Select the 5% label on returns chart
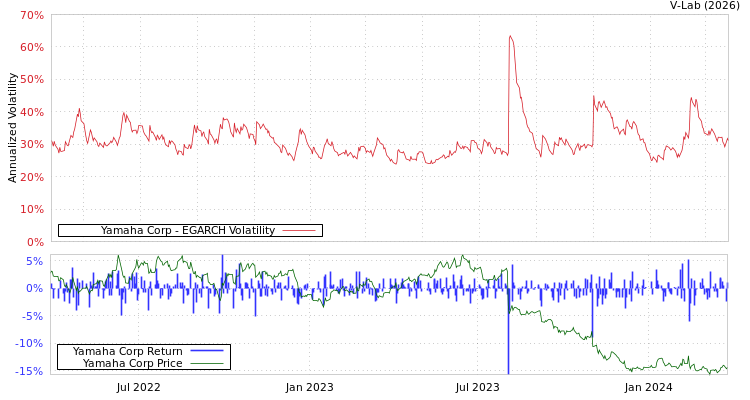750x400 pixels. pos(35,262)
